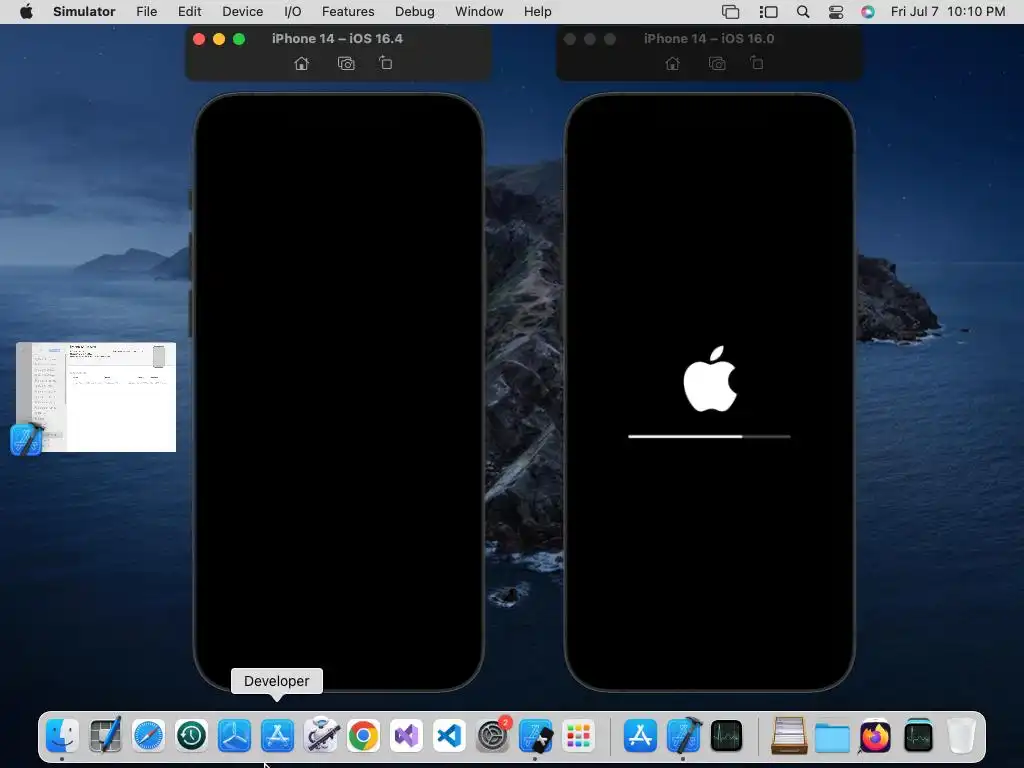Open Time Machine in the Dock
1024x768 pixels.
(x=191, y=735)
